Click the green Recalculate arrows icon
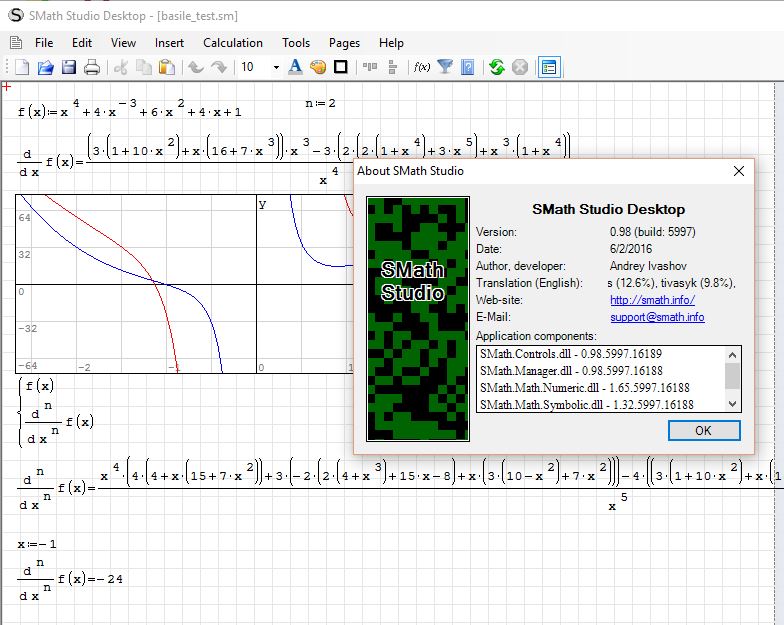The width and height of the screenshot is (784, 625). (x=496, y=67)
